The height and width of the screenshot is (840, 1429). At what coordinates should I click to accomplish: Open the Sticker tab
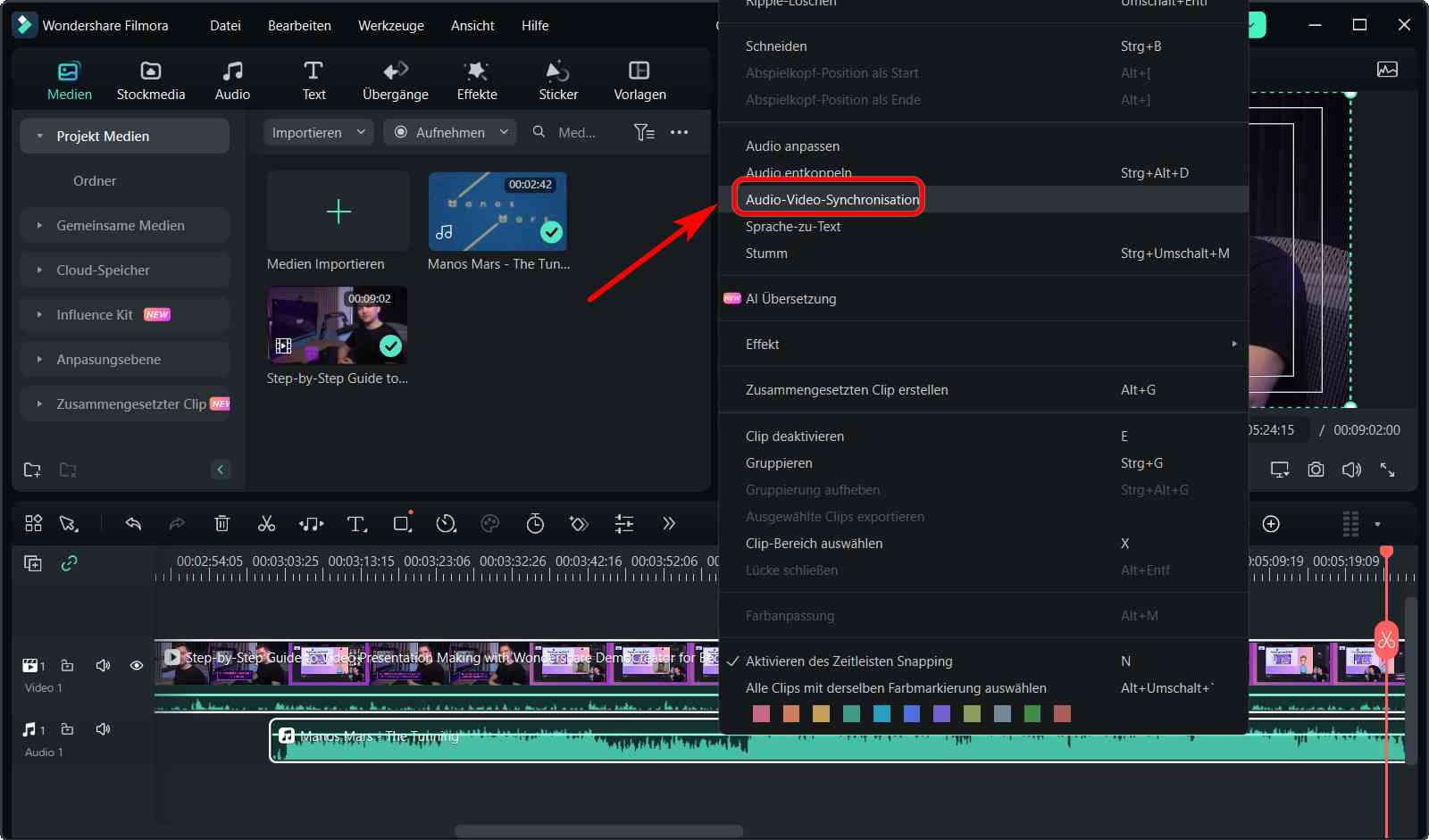[558, 81]
